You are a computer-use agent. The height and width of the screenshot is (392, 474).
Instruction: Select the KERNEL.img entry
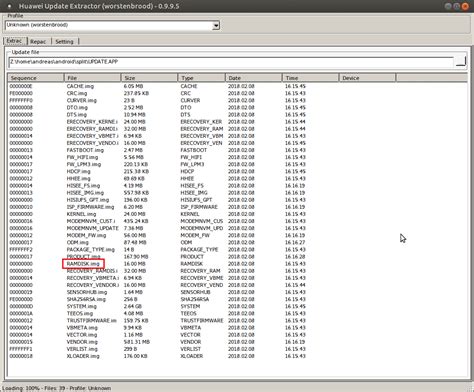[x=81, y=214]
